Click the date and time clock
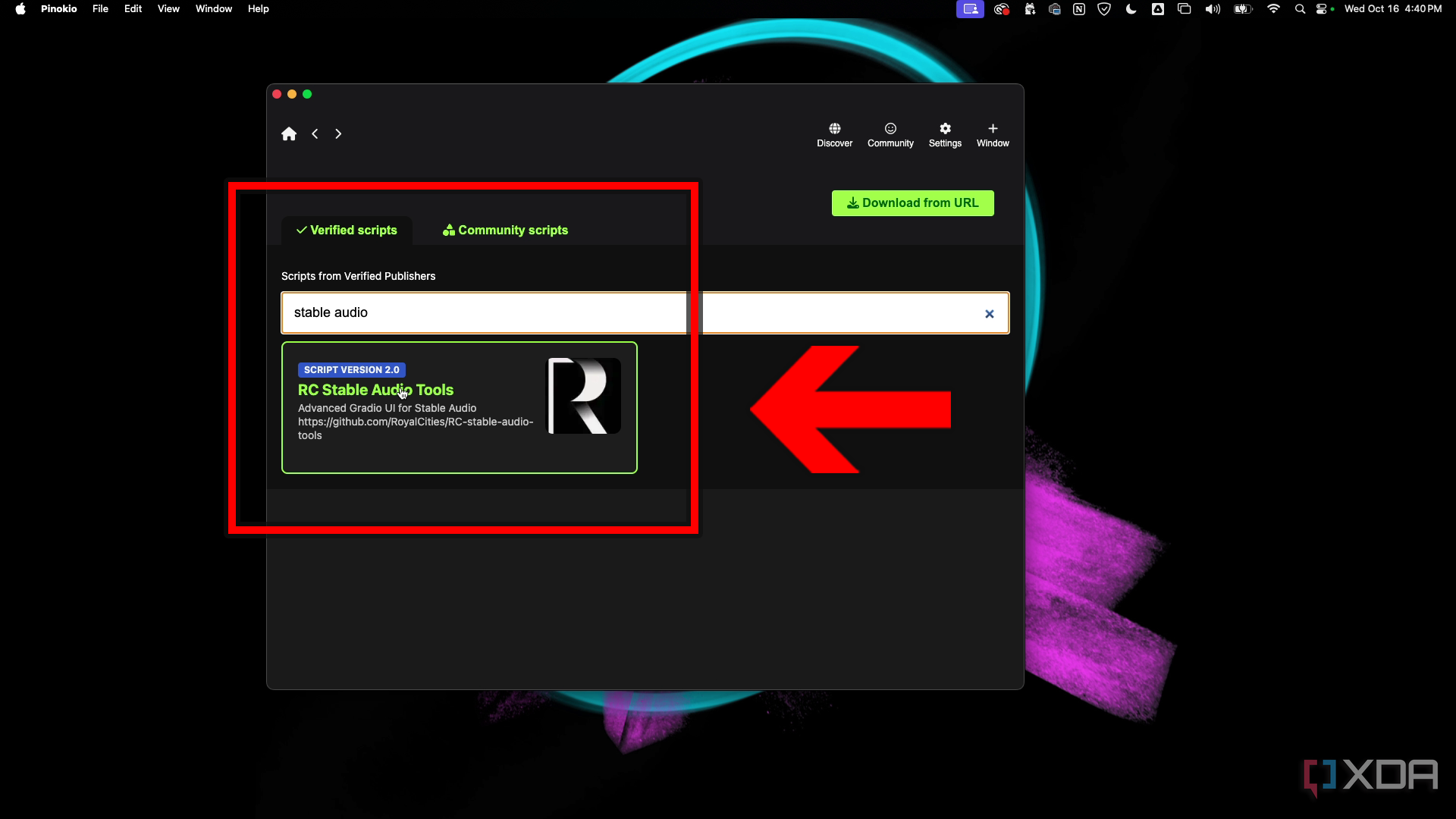The width and height of the screenshot is (1456, 819). 1393,9
